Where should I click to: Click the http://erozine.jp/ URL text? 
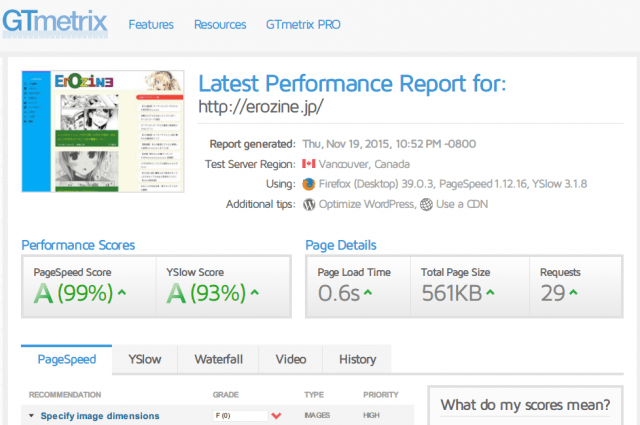click(261, 107)
